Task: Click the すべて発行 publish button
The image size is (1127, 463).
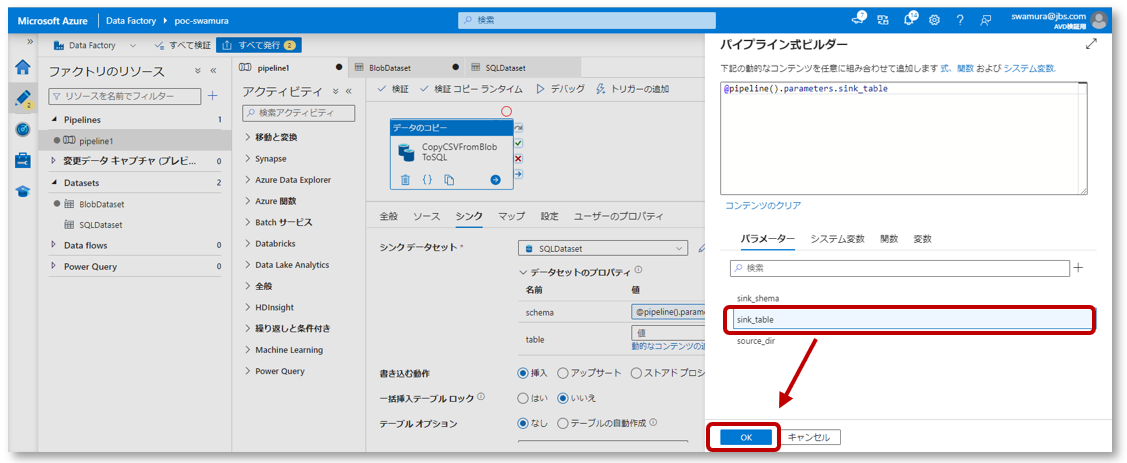Action: [x=258, y=45]
